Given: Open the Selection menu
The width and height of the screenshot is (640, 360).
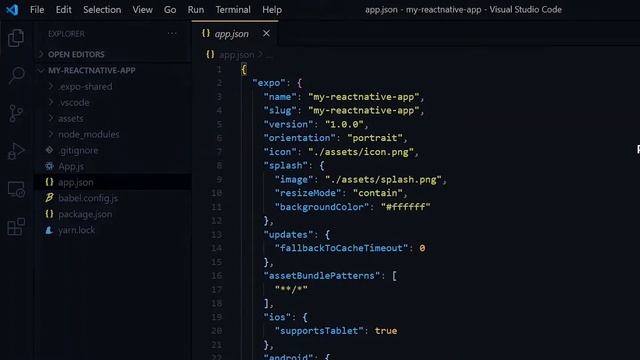Looking at the screenshot, I should pyautogui.click(x=102, y=9).
